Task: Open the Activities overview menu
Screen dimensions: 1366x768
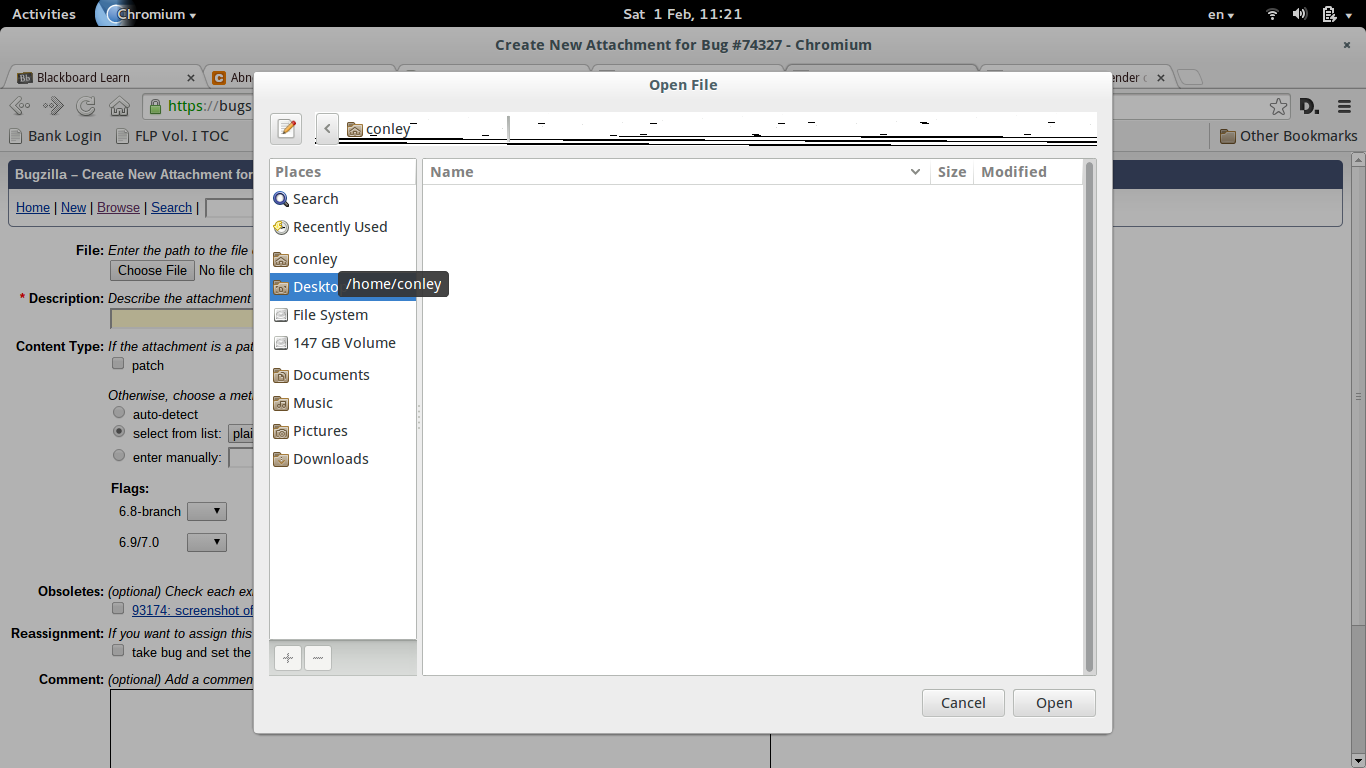Action: [43, 14]
